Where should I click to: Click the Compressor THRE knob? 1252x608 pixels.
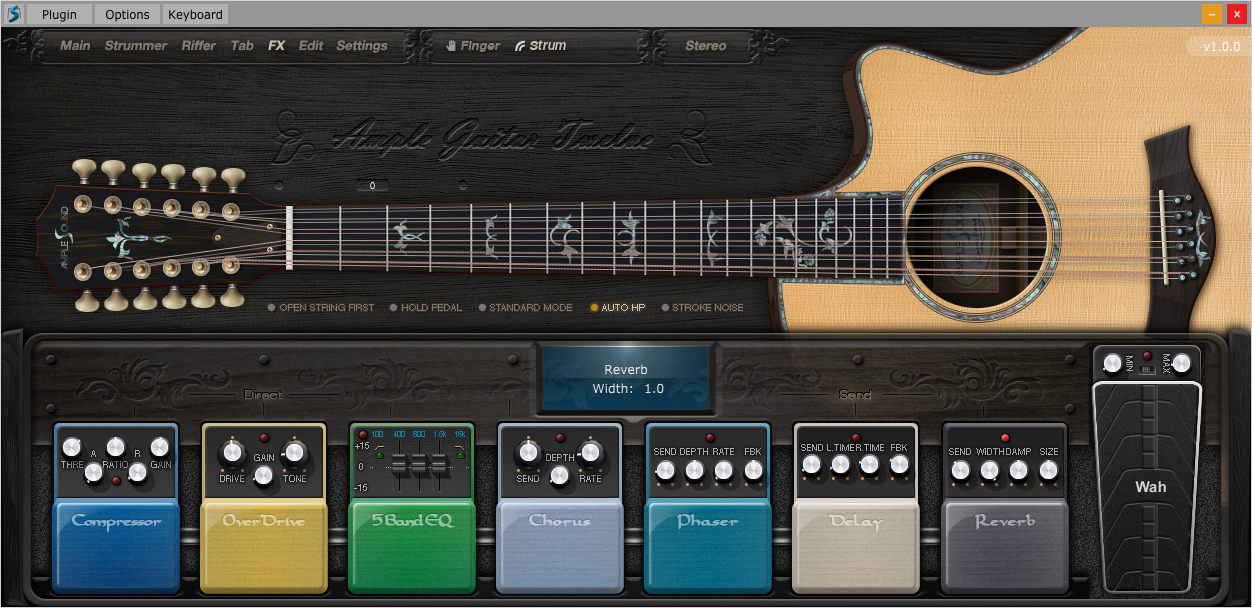click(x=71, y=447)
